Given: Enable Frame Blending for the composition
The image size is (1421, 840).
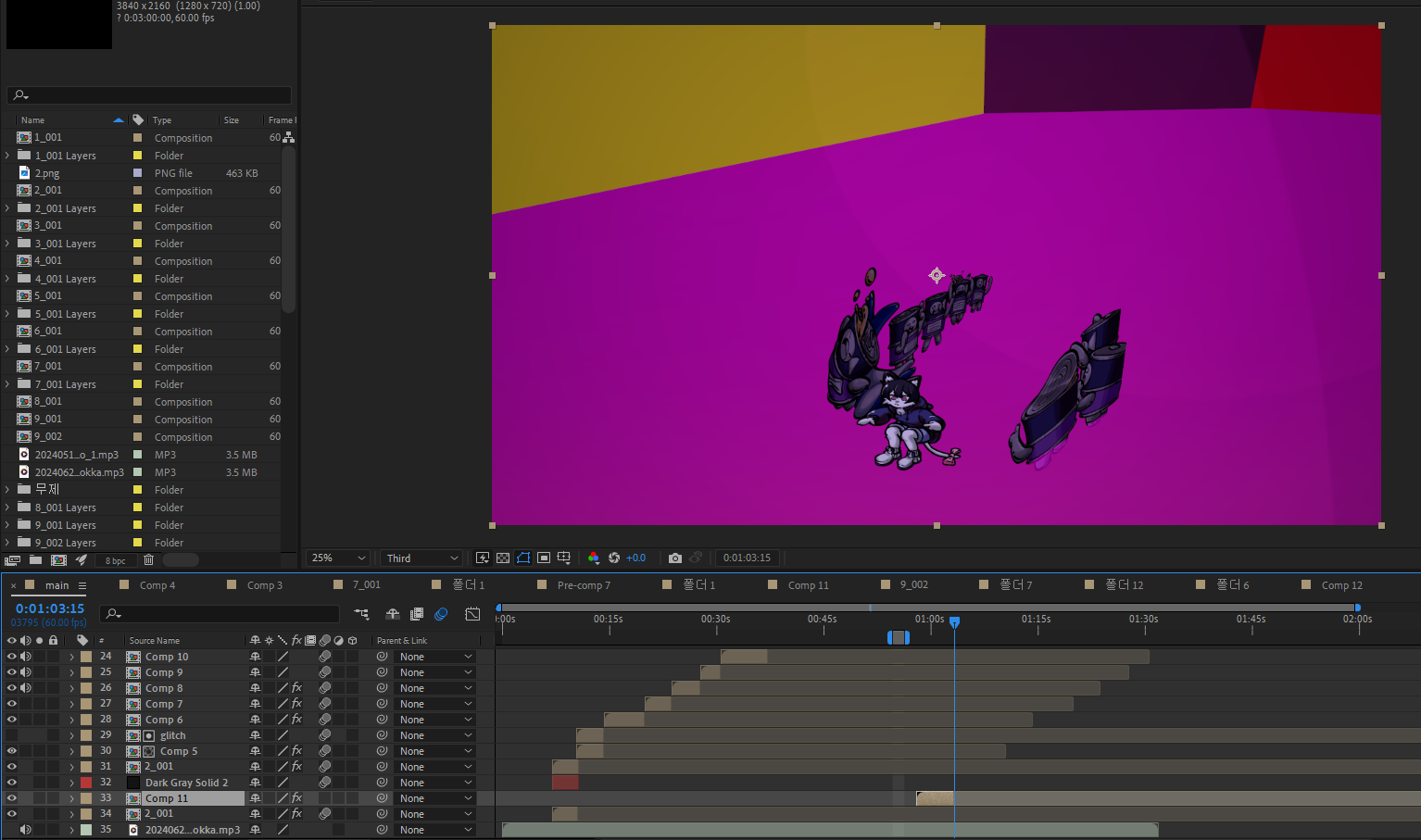Looking at the screenshot, I should coord(417,614).
